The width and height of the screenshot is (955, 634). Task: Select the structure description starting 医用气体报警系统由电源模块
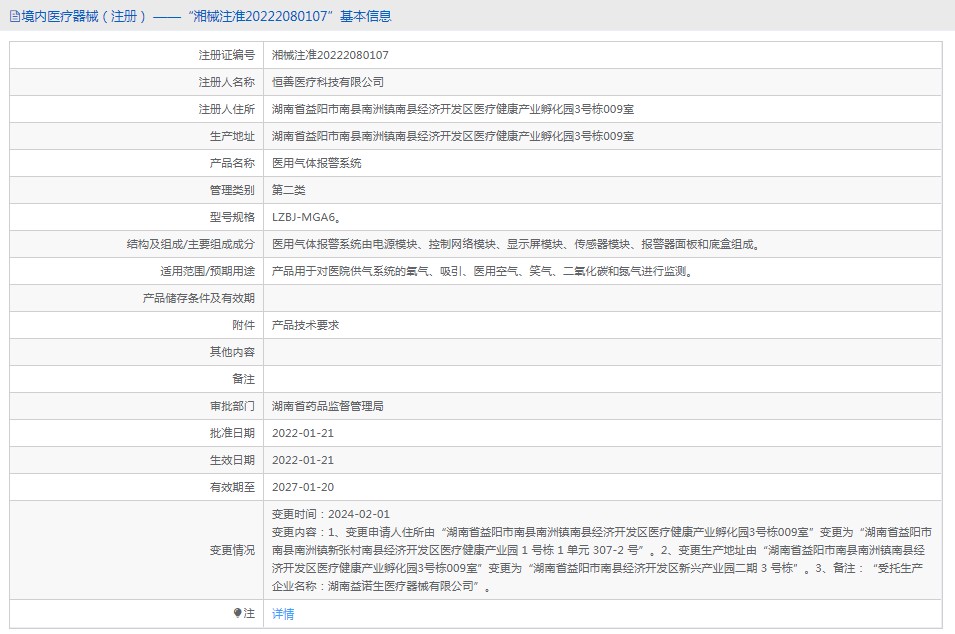tap(515, 244)
